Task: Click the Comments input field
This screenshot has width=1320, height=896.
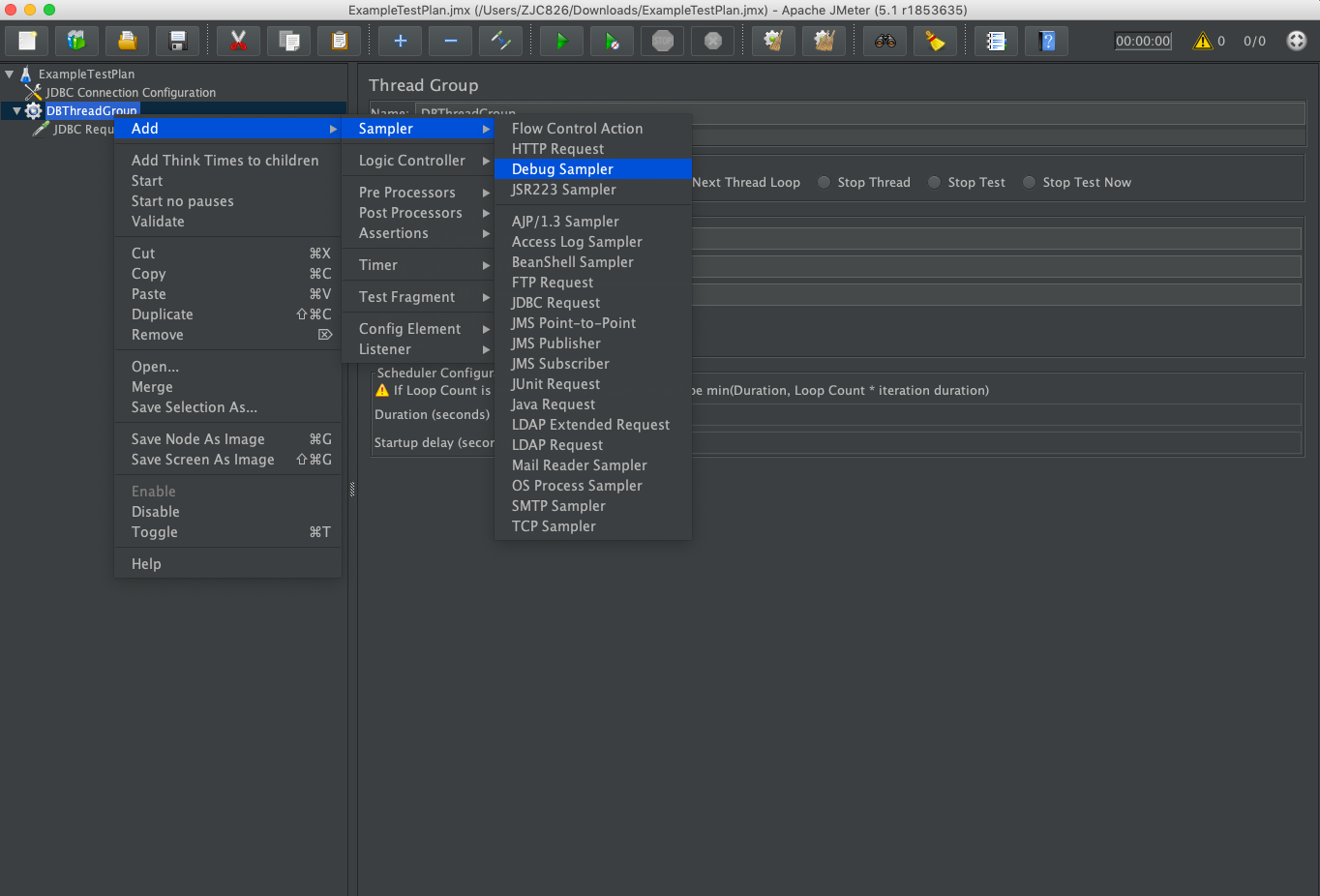Action: (x=1000, y=137)
